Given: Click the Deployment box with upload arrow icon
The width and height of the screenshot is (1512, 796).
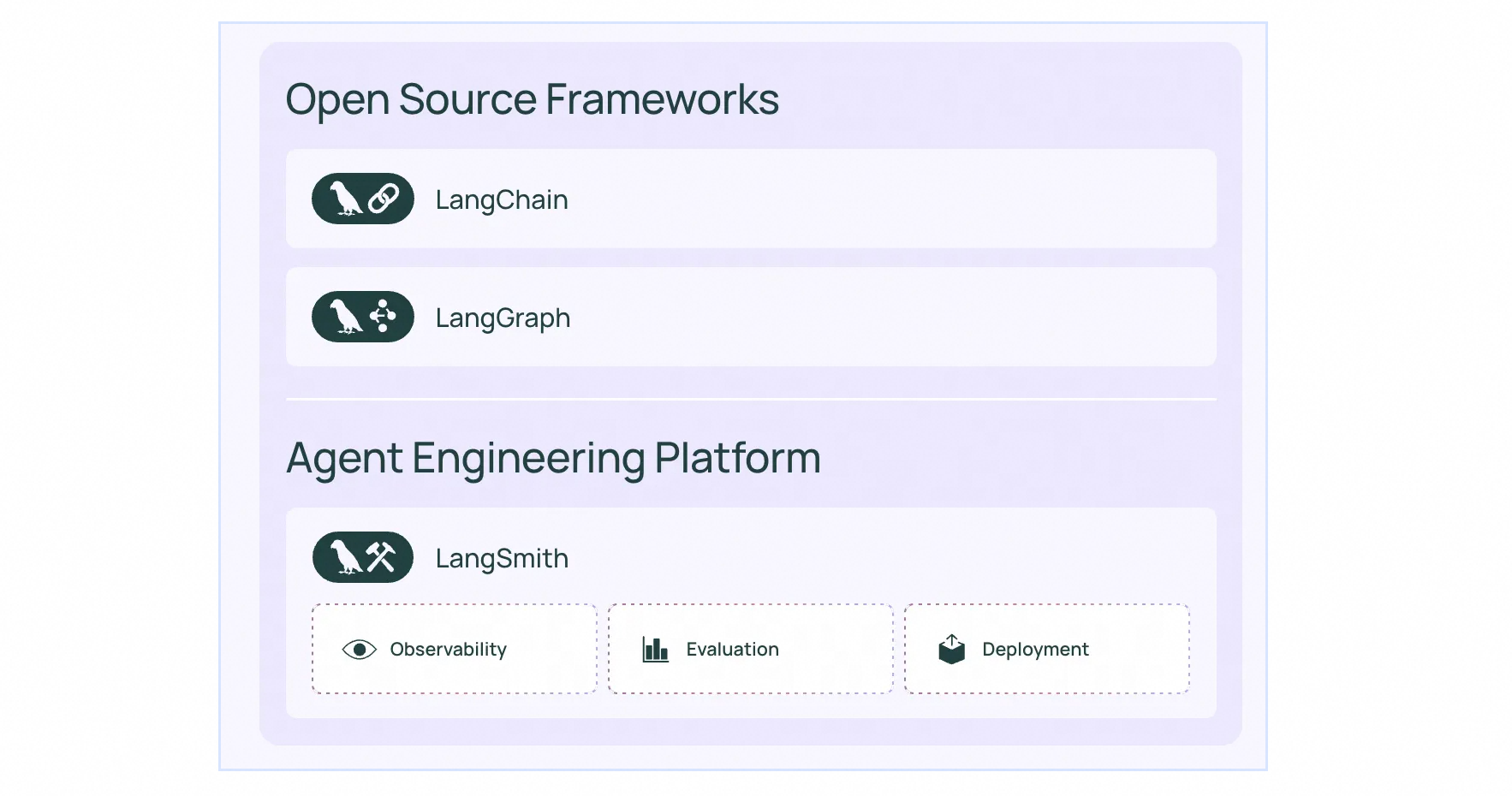Looking at the screenshot, I should tap(951, 649).
